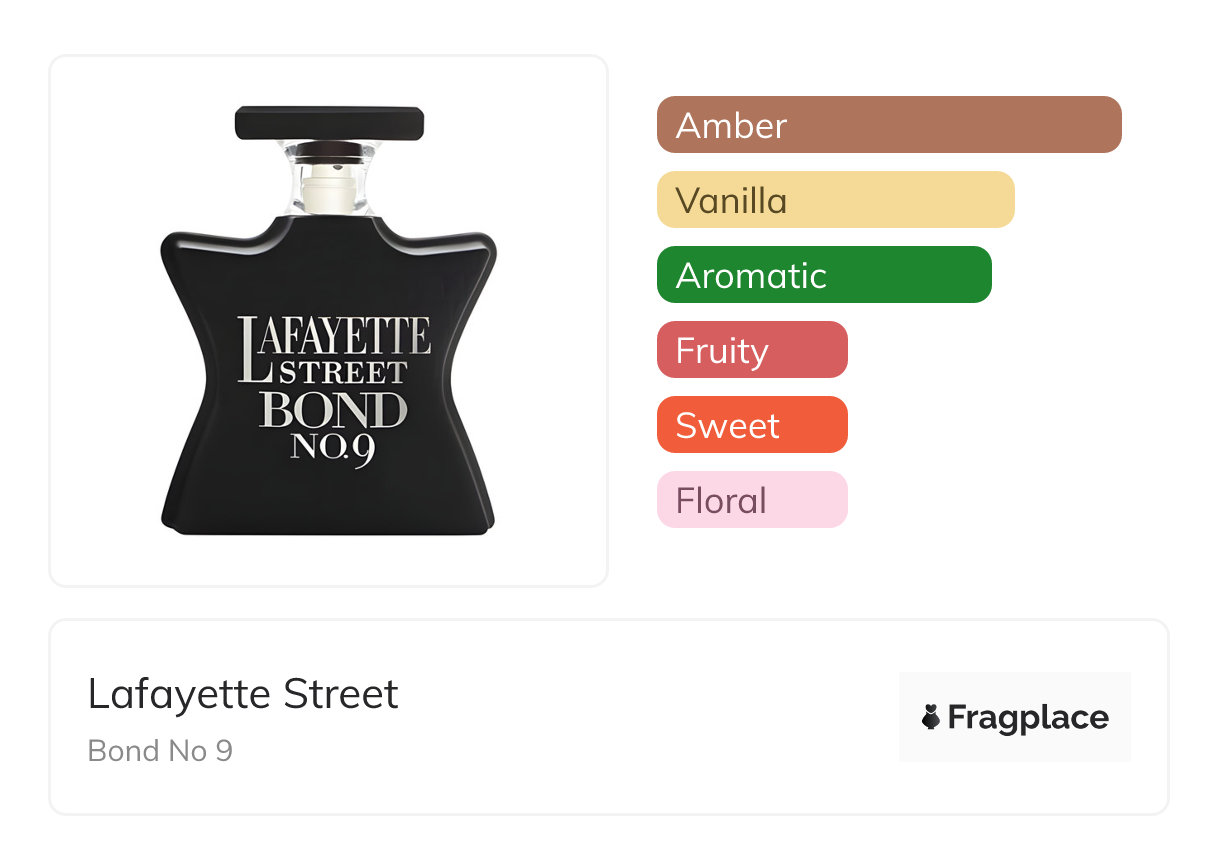Click the black bottle cap
Image resolution: width=1218 pixels, height=864 pixels.
point(329,123)
